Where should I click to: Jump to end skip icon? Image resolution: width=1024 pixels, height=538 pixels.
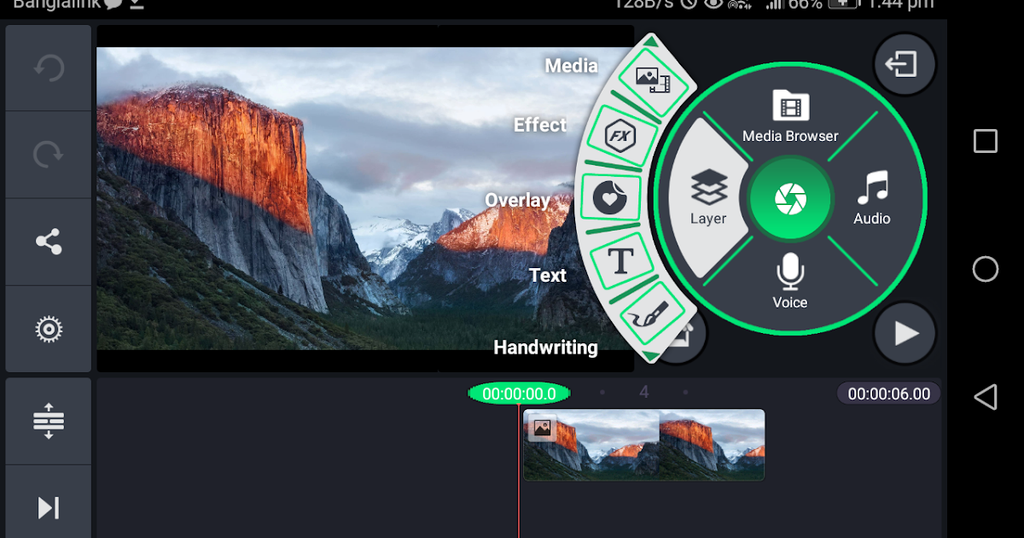[x=48, y=508]
